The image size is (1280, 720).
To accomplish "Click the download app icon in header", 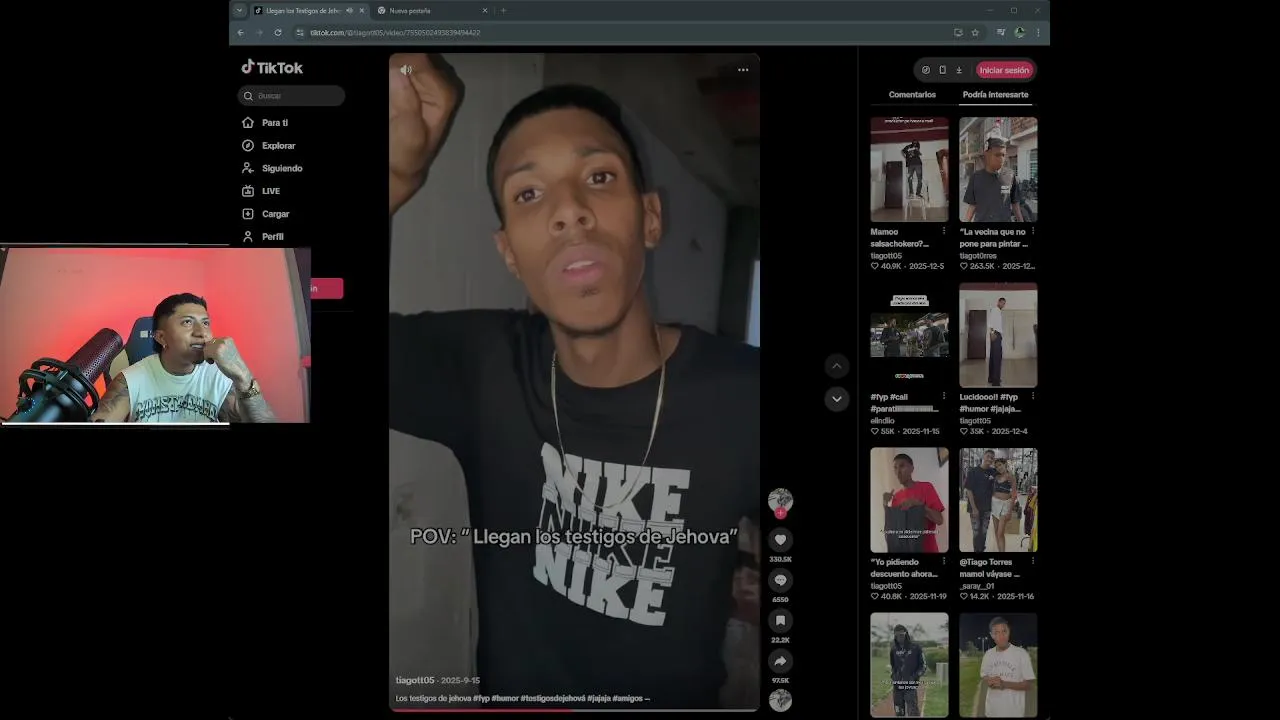I will pos(959,70).
